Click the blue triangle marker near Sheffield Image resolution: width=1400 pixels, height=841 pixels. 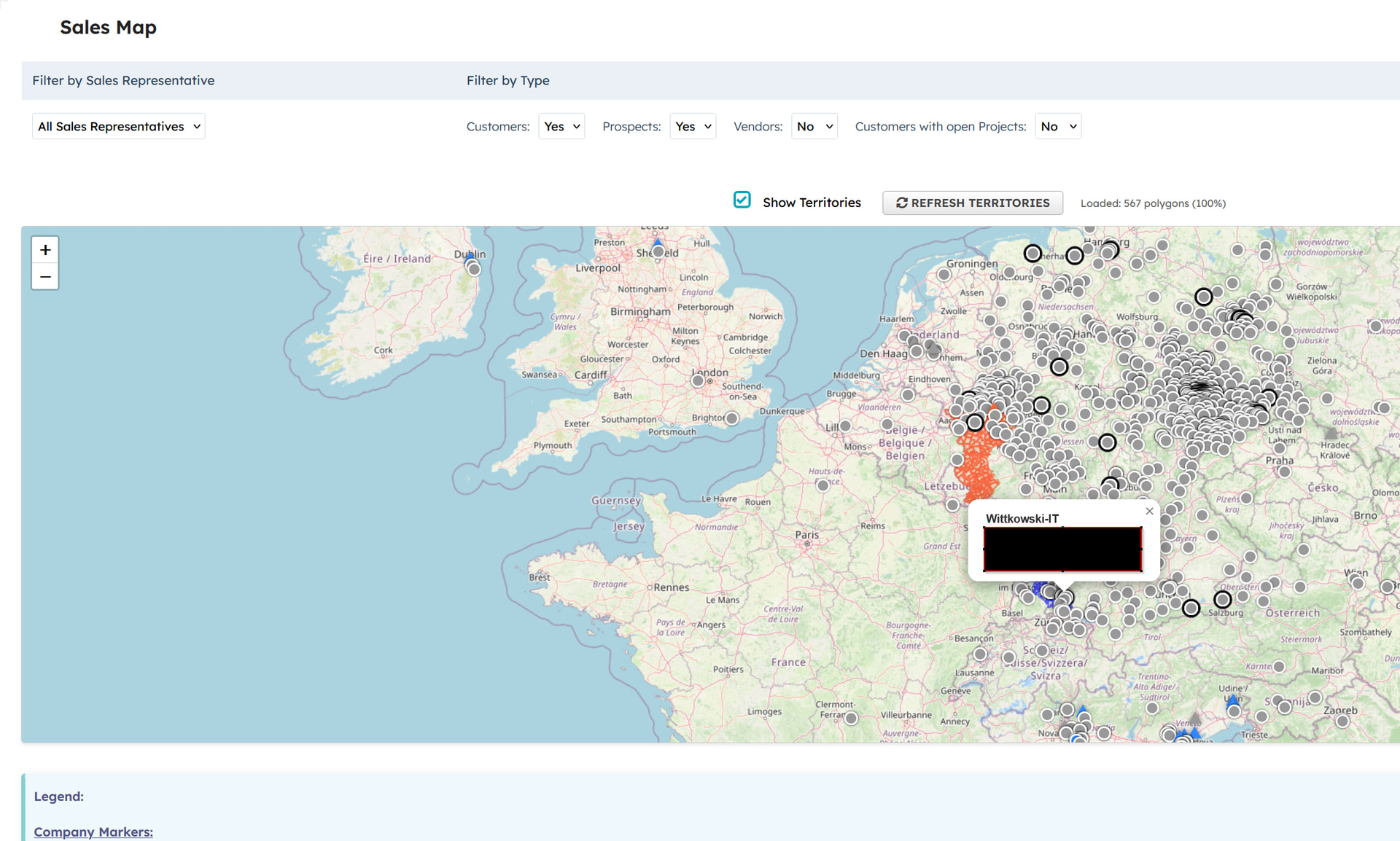(x=657, y=243)
